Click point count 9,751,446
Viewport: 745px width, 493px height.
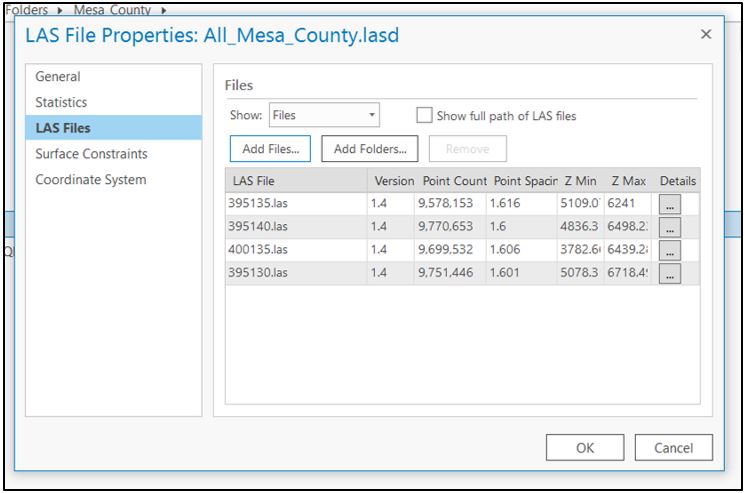445,273
